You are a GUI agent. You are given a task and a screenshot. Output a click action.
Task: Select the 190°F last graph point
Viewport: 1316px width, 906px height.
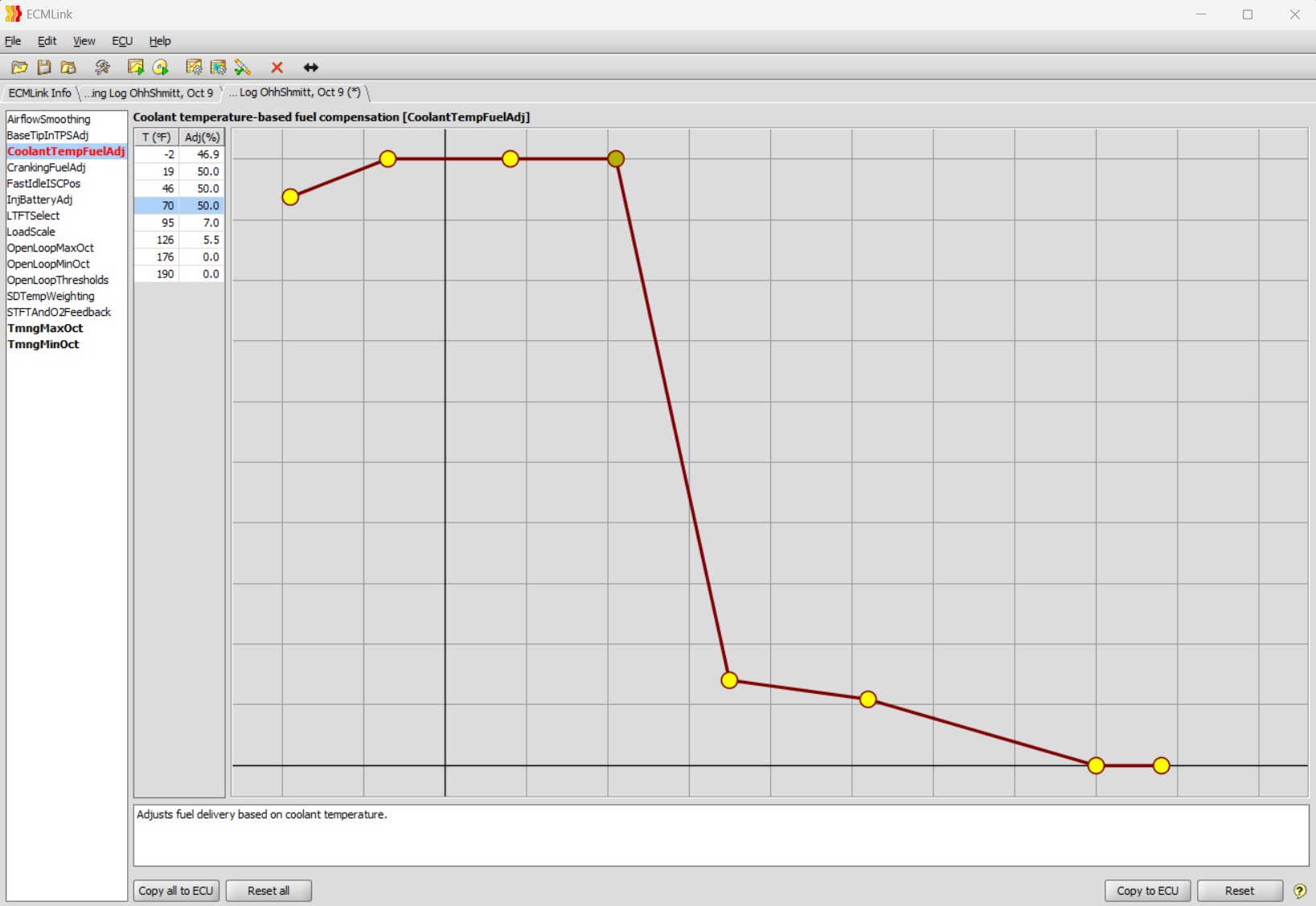coord(1161,766)
